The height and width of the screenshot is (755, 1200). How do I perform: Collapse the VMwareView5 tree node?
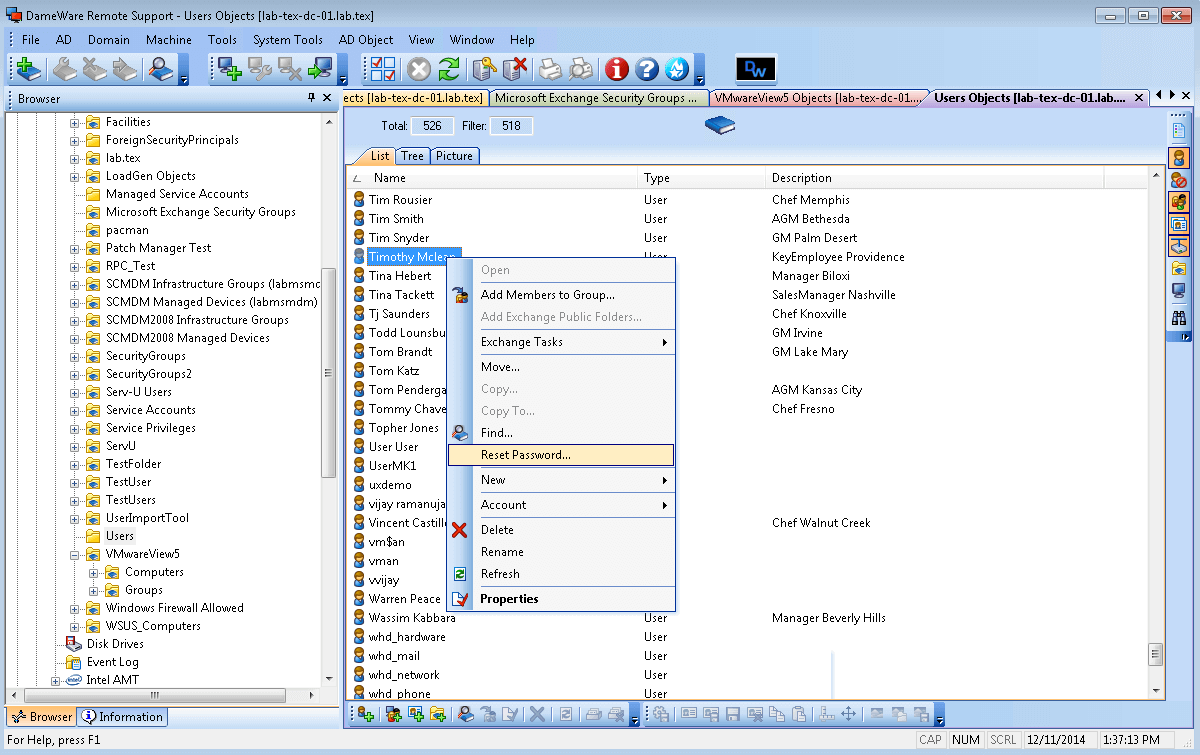tap(75, 554)
